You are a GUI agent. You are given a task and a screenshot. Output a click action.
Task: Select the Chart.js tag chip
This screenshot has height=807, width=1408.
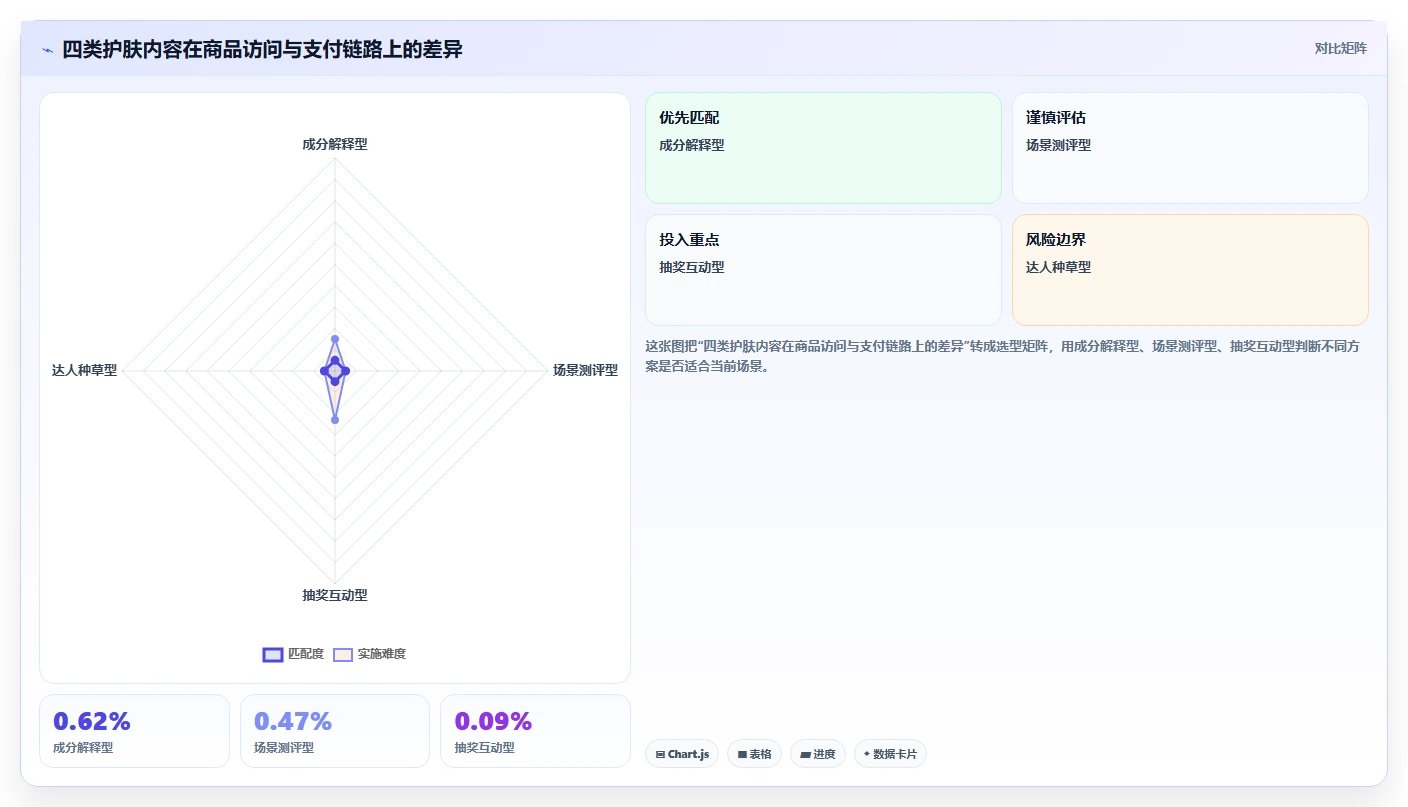pos(682,754)
